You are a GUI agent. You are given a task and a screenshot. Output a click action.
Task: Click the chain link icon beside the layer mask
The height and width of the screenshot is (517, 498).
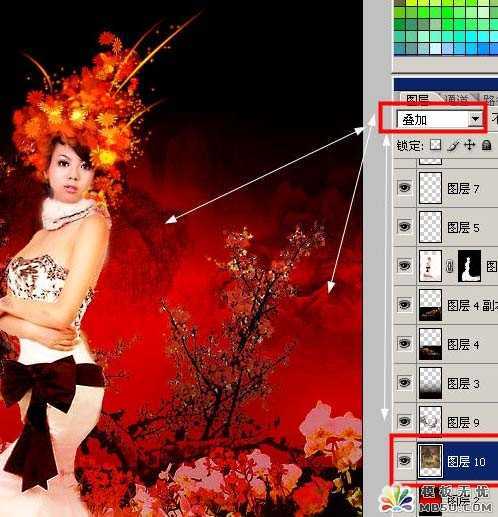pos(450,266)
